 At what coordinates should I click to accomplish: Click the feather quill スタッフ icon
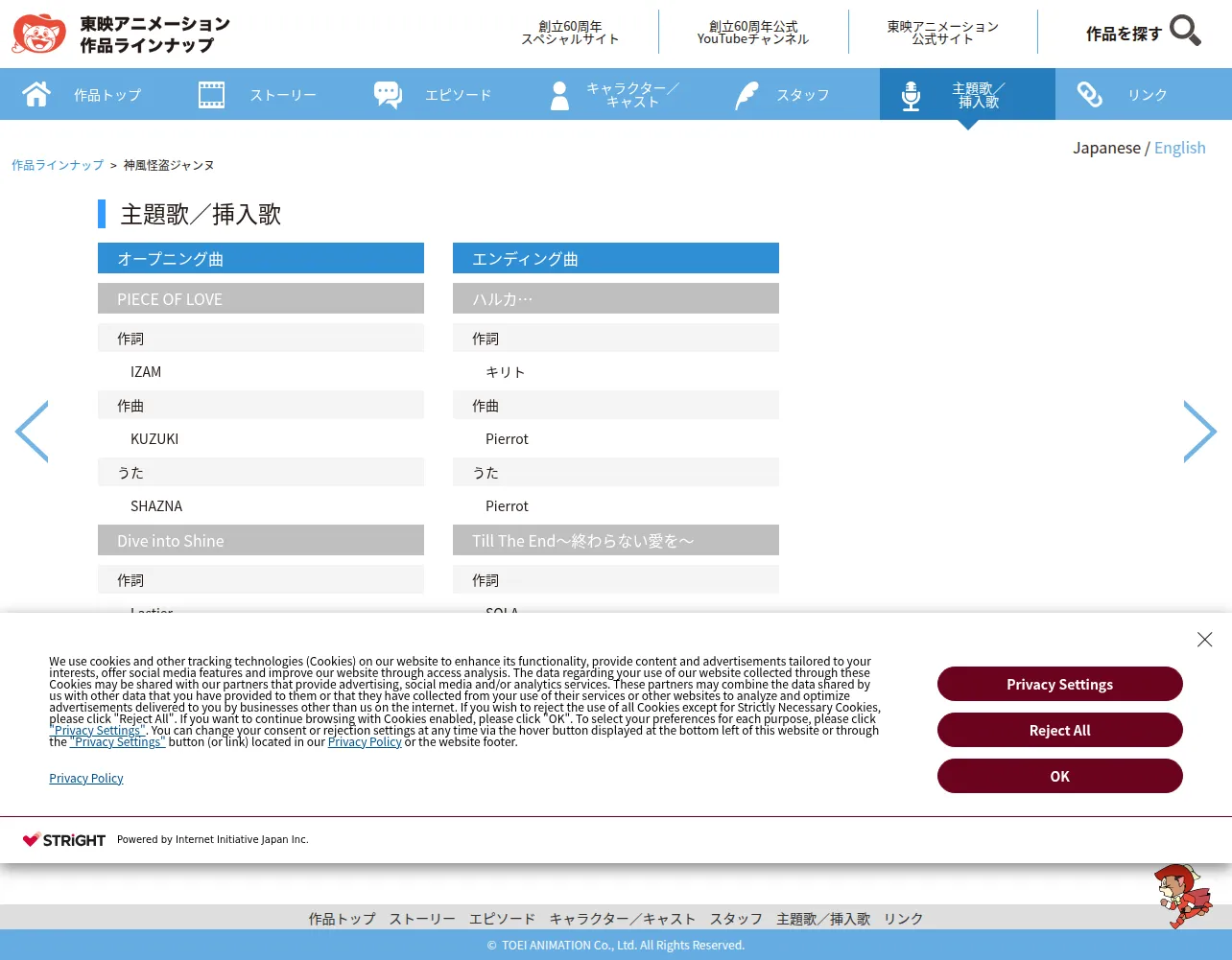pos(746,95)
